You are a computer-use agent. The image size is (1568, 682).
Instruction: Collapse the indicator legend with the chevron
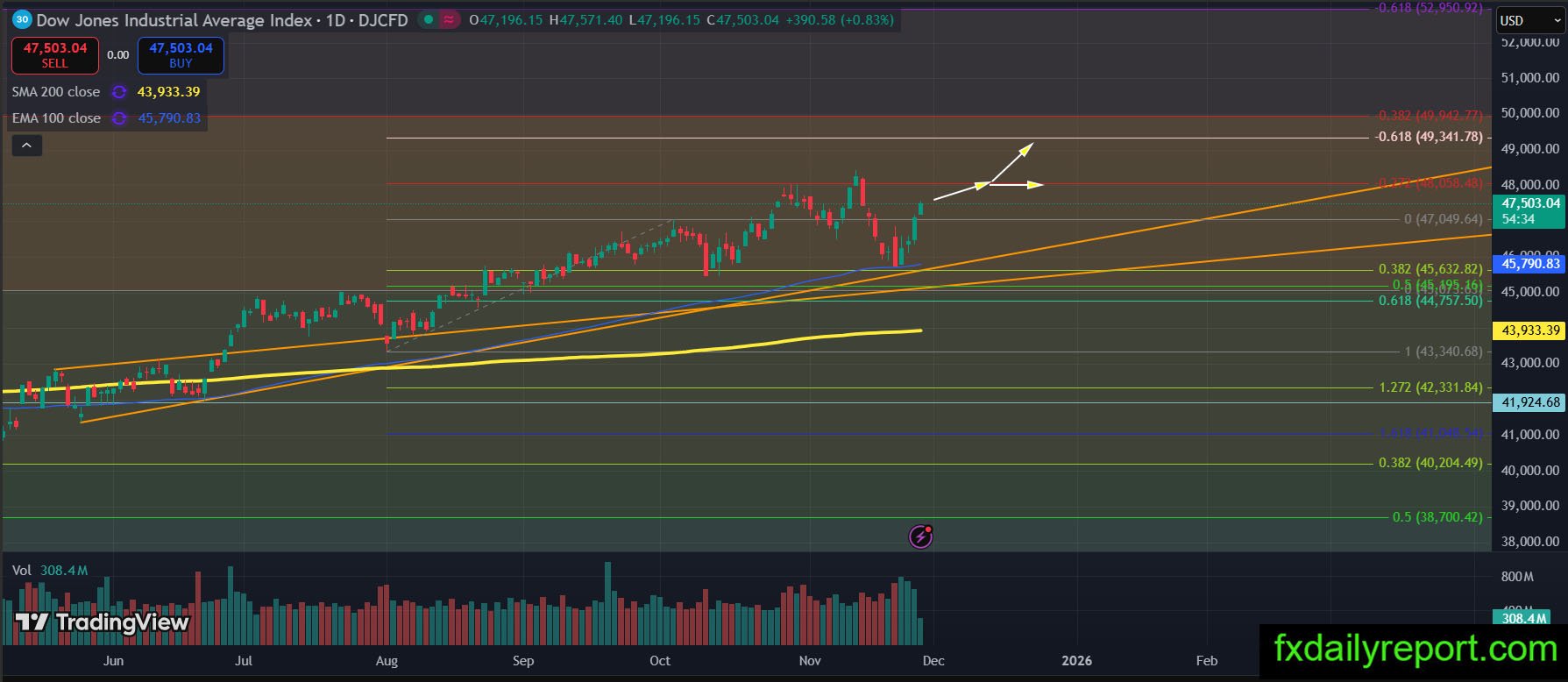[x=26, y=146]
